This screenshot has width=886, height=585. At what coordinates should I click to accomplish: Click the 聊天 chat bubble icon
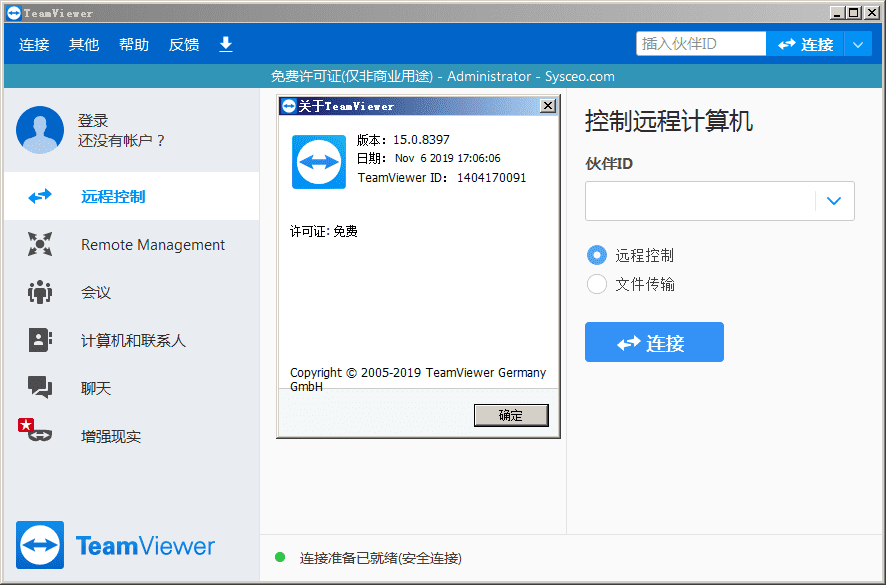click(x=40, y=388)
